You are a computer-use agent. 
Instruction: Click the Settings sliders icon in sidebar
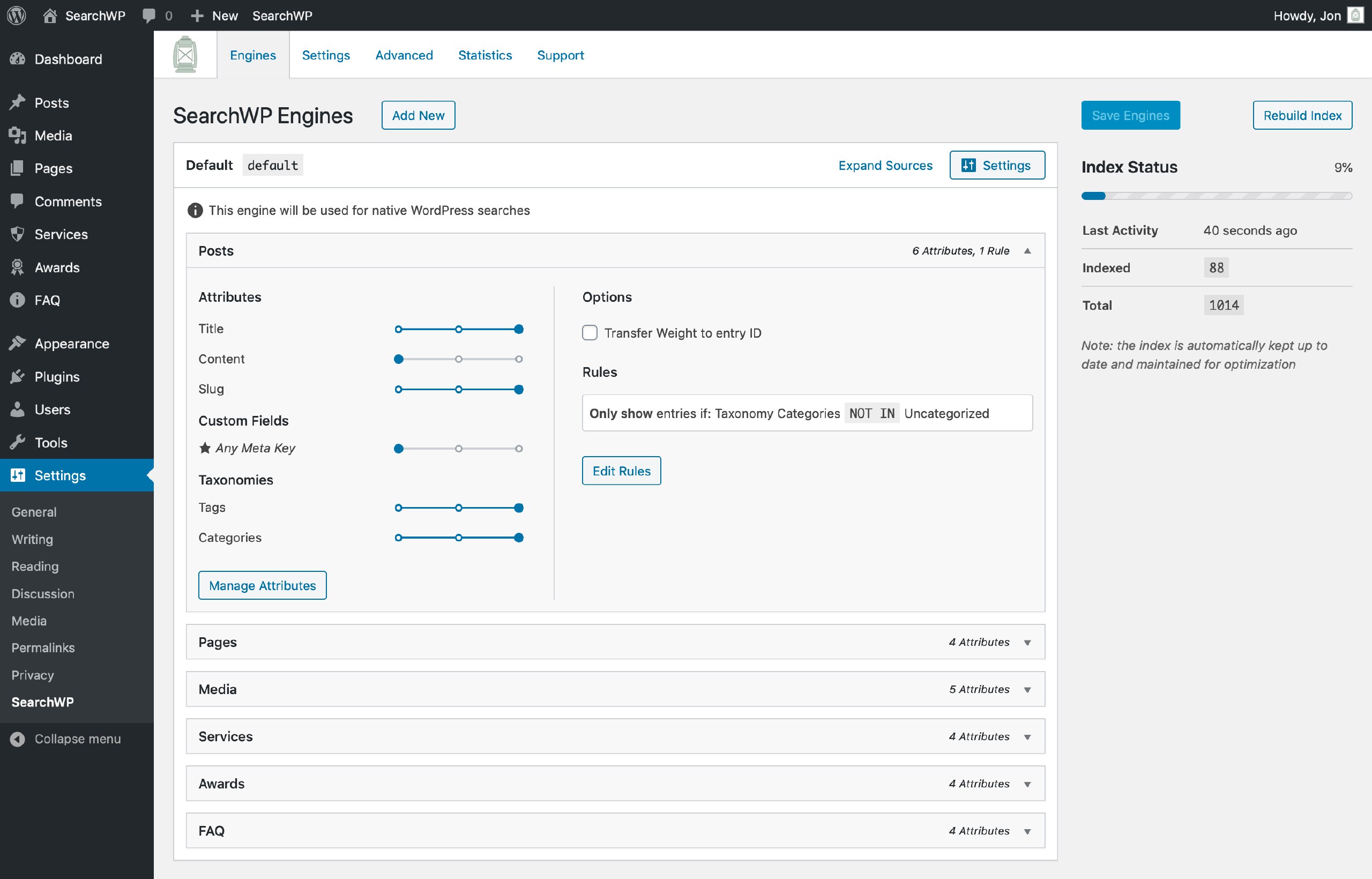pos(18,475)
